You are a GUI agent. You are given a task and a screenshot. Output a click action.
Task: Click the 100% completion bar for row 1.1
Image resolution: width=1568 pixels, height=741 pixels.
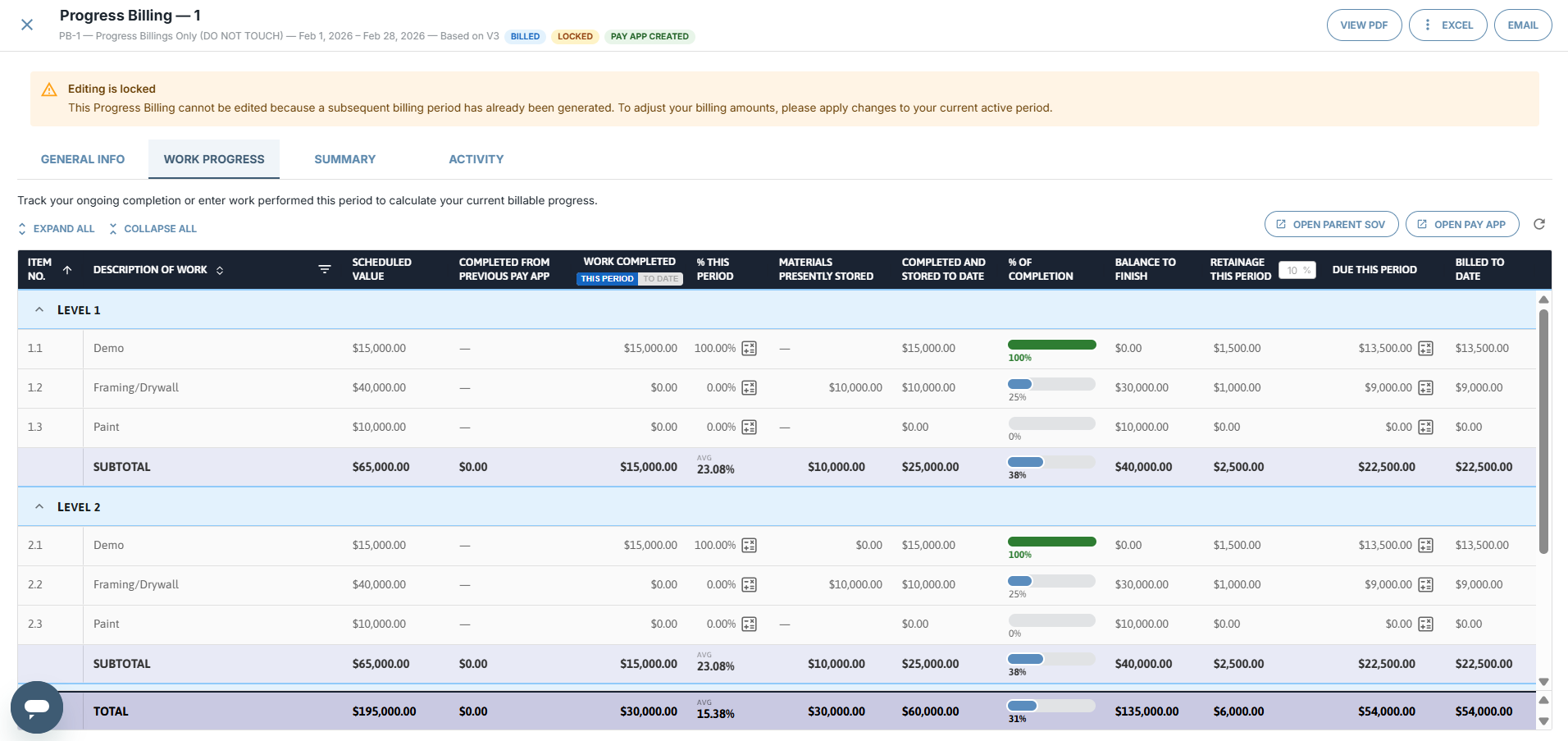coord(1051,345)
